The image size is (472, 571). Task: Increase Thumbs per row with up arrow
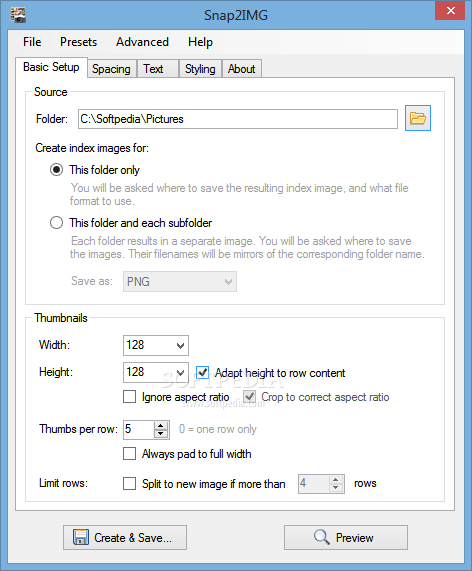[x=161, y=425]
